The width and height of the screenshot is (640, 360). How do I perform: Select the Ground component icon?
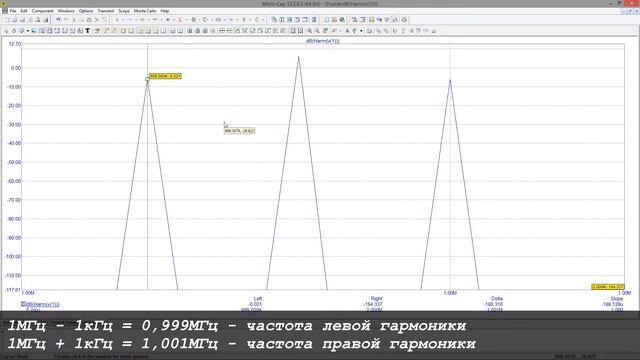117,20
